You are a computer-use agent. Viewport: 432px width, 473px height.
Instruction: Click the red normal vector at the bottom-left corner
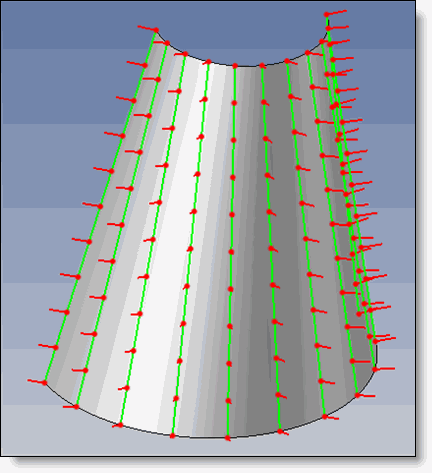coord(36,381)
